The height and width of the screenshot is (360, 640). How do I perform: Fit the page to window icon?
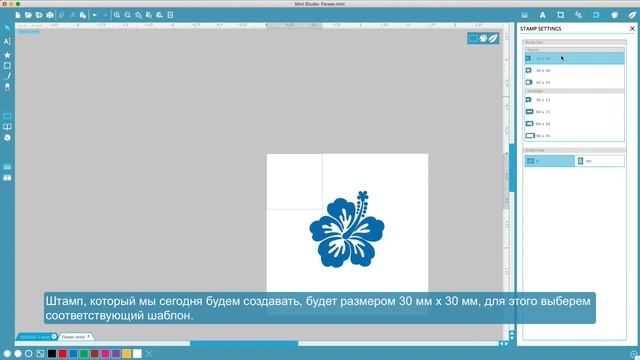(x=170, y=15)
